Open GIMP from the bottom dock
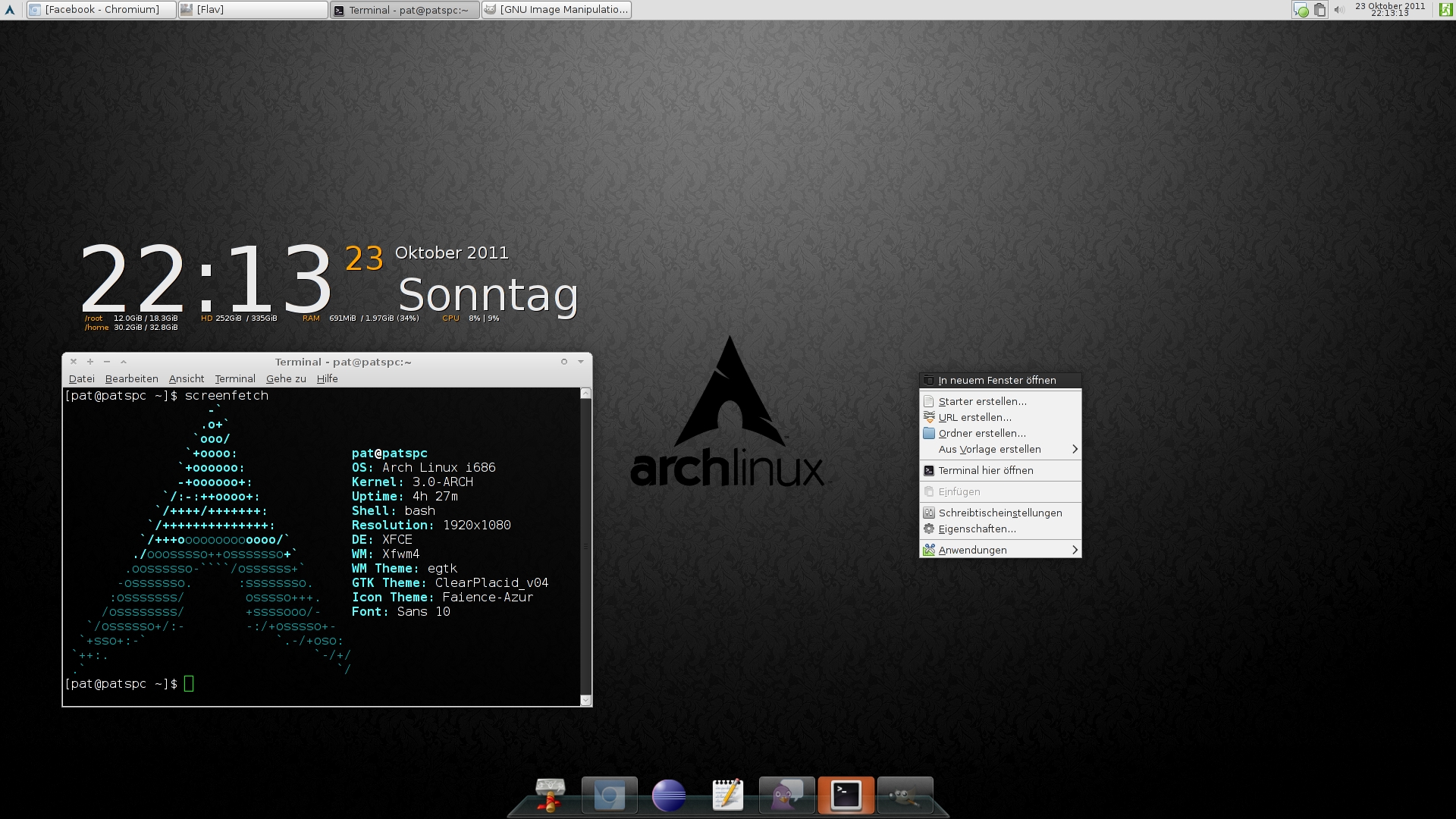The width and height of the screenshot is (1456, 819). (905, 795)
